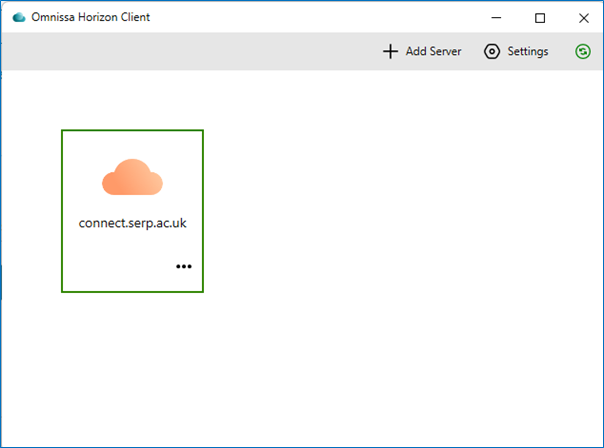Click blank tile space above the cloud icon

click(x=132, y=144)
